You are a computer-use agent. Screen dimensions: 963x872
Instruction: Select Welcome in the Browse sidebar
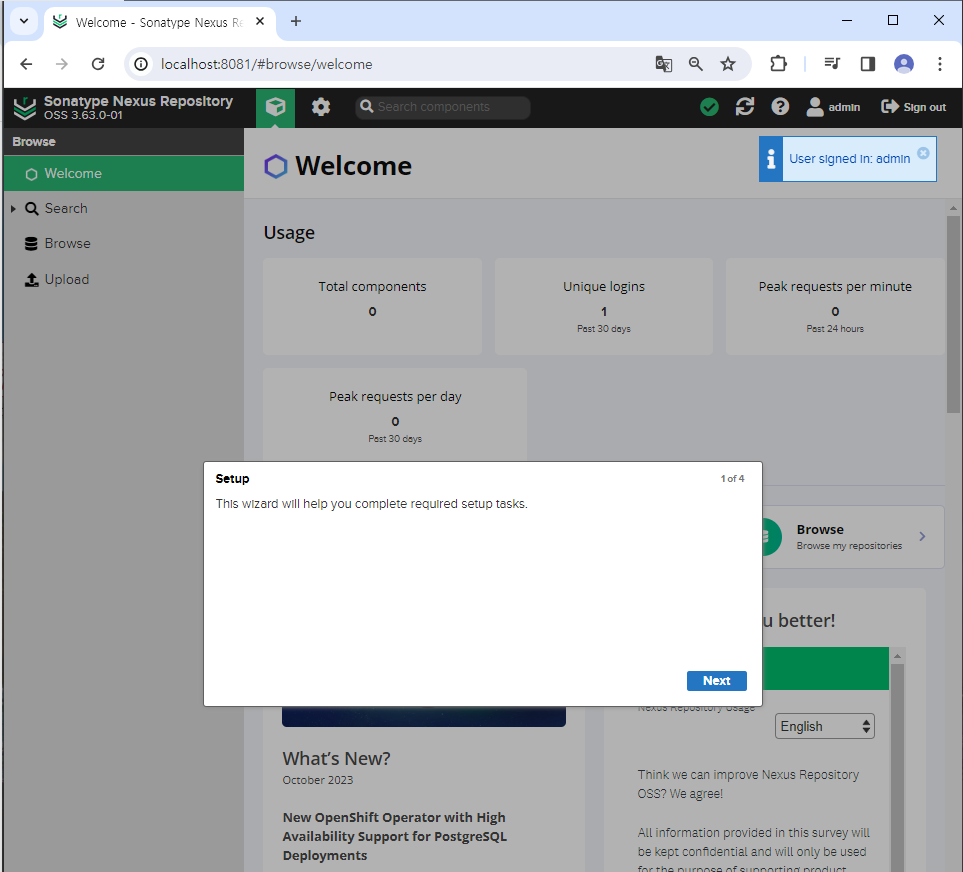coord(123,173)
